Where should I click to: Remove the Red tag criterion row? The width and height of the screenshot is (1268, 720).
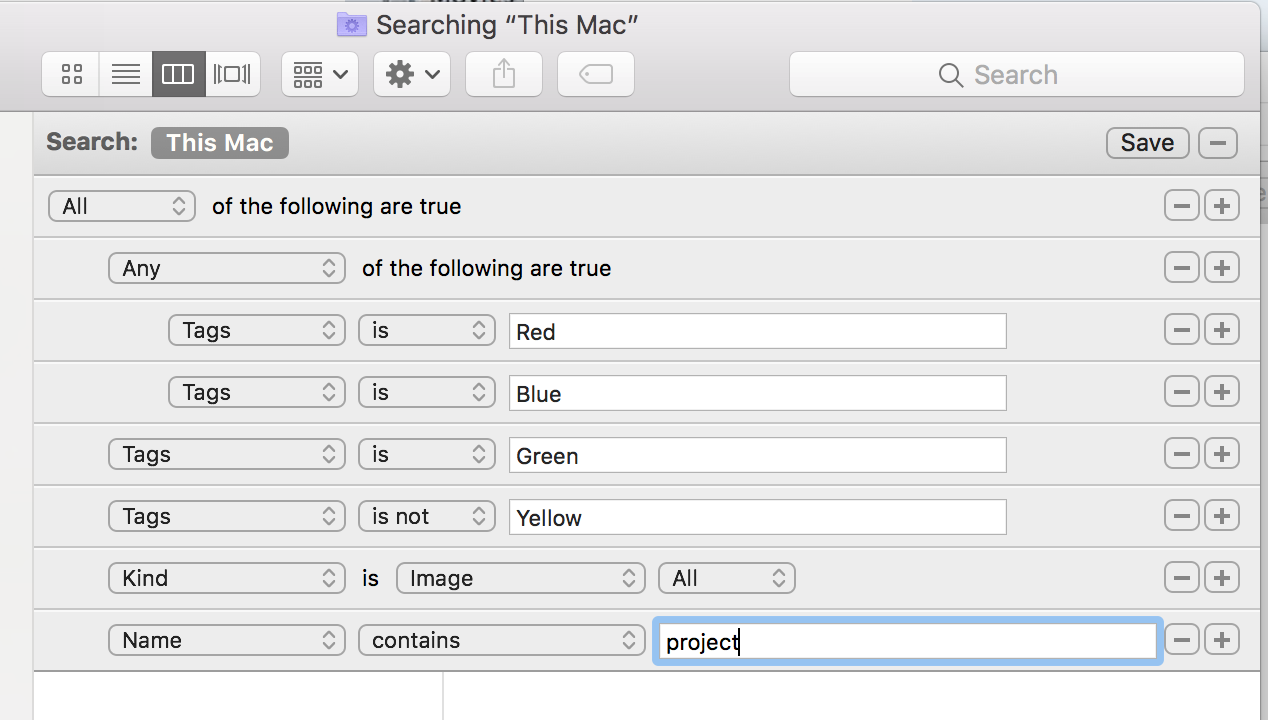pos(1182,330)
